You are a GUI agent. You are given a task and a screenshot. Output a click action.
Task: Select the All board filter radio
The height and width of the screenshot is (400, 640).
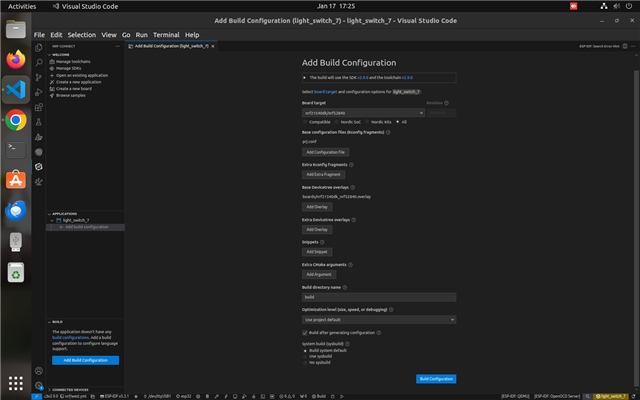398,122
